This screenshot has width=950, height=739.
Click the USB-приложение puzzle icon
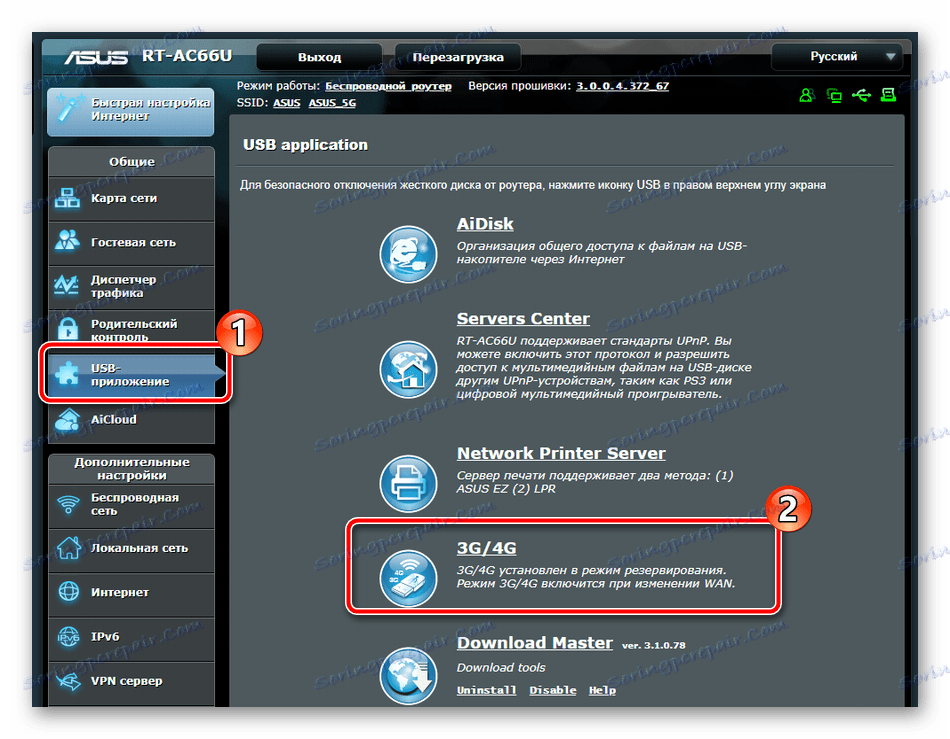(x=67, y=374)
